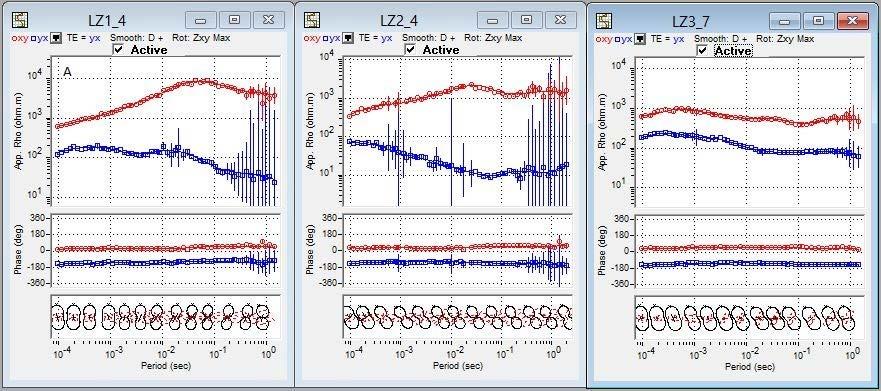Change the TE = yx mode setting in LZ2_4
Viewport: 881px width, 391px height.
(x=375, y=38)
